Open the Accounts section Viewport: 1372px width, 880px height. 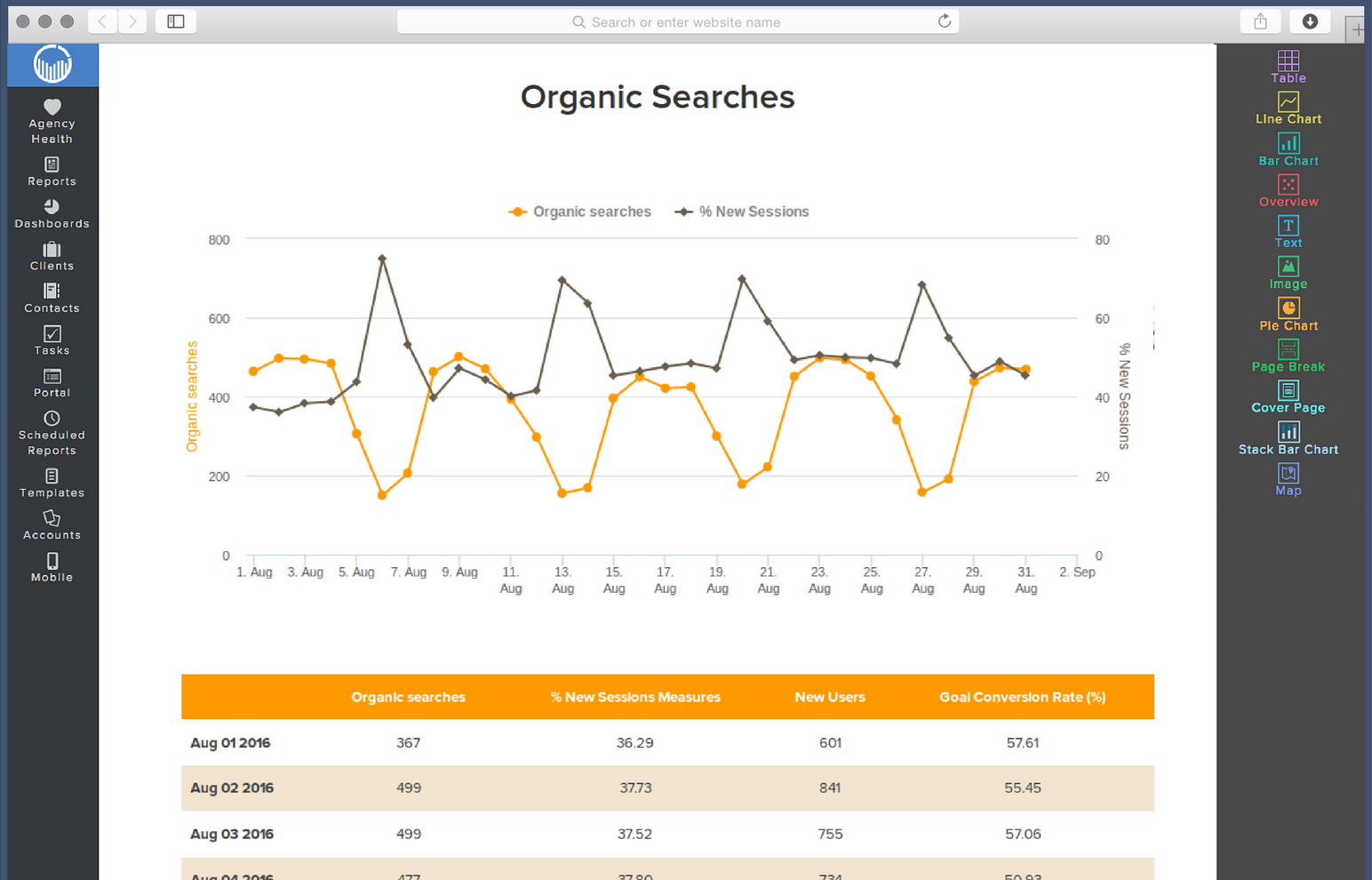click(x=52, y=525)
